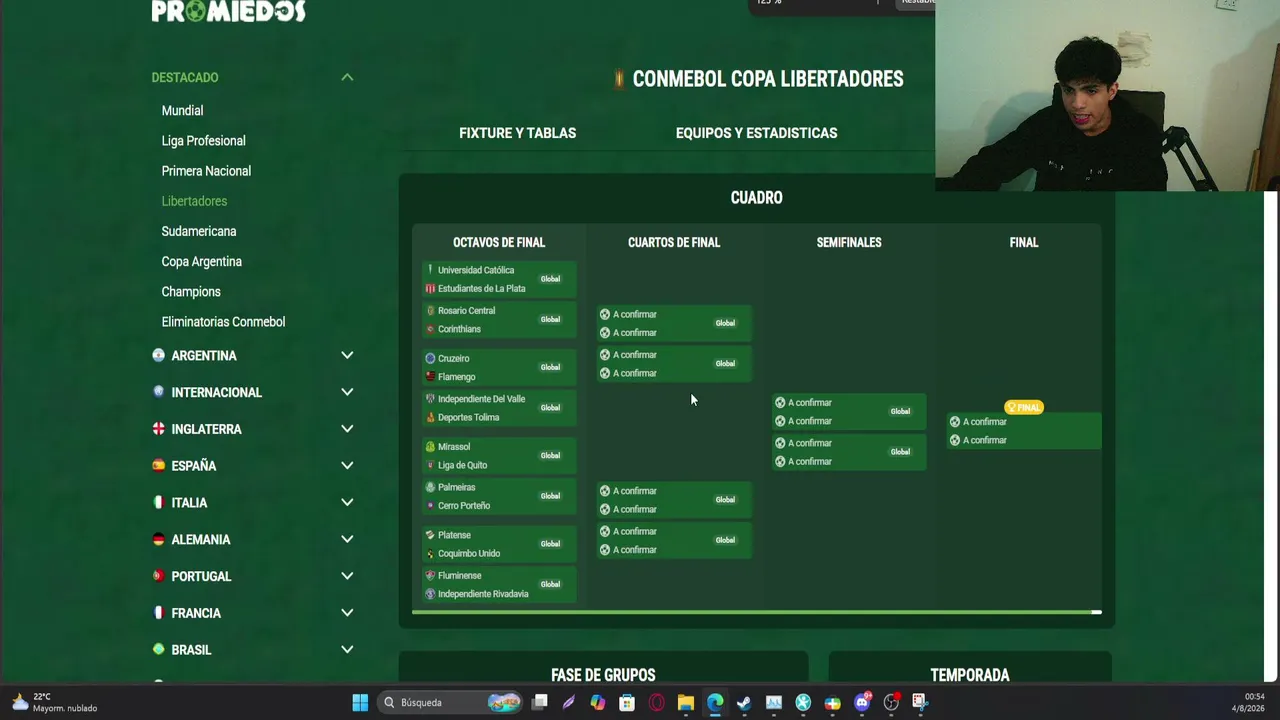Click Global for Cruzeiro vs Flamengo
The height and width of the screenshot is (720, 1280).
550,367
